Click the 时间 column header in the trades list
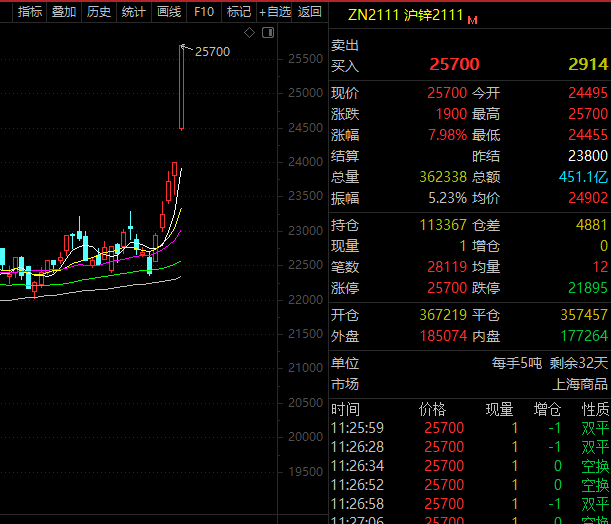Screen dimensions: 611x524 pyautogui.click(x=345, y=409)
